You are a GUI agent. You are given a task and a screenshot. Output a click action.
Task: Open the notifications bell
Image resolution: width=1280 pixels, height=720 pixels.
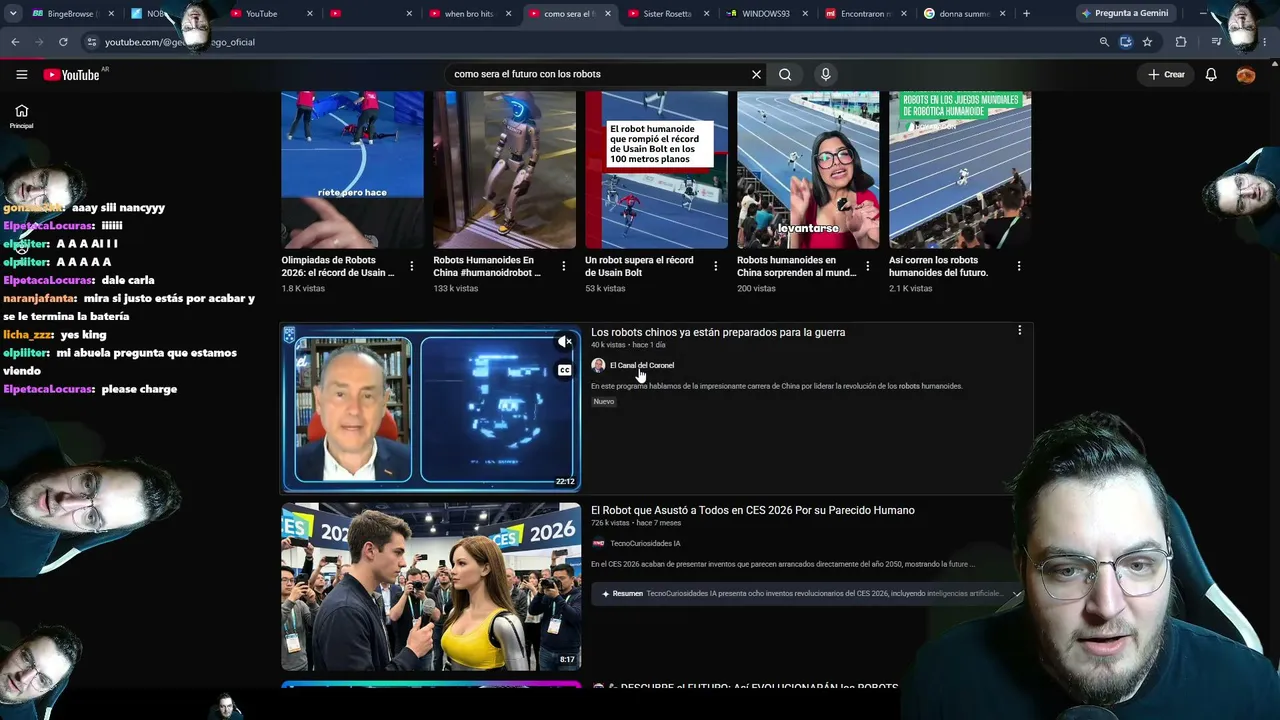click(1210, 74)
